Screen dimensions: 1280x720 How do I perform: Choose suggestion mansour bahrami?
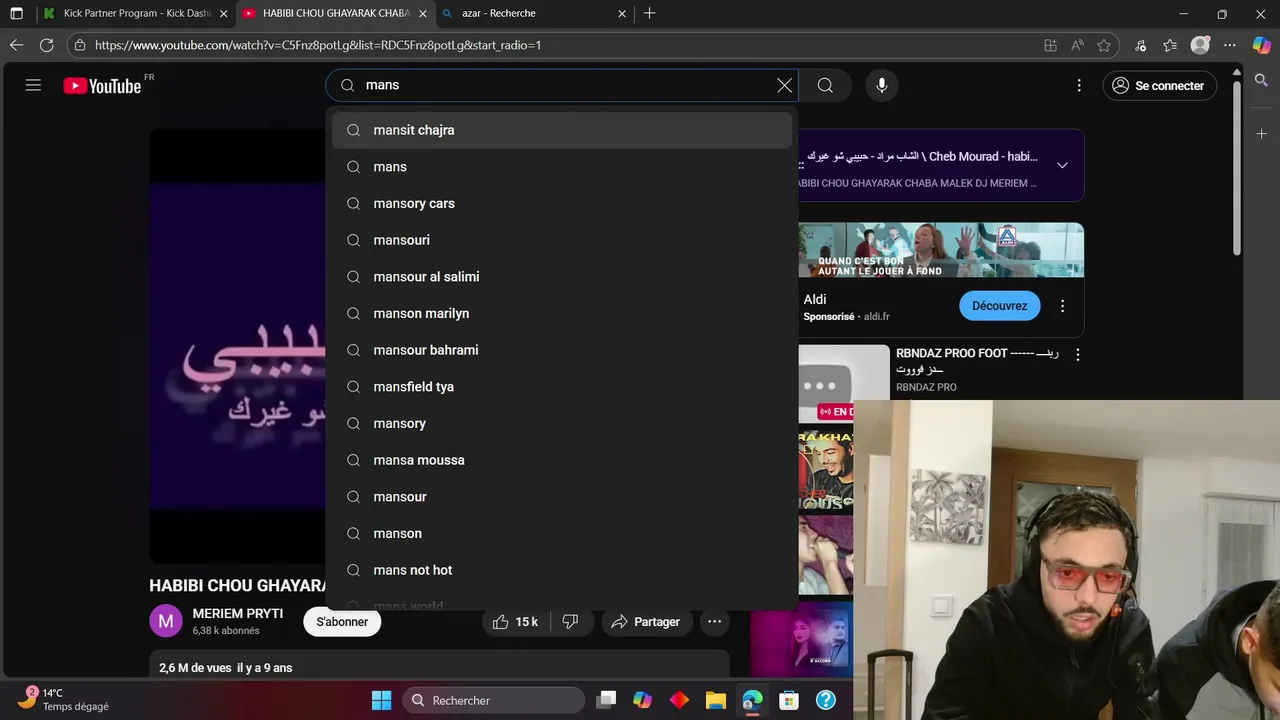[562, 350]
